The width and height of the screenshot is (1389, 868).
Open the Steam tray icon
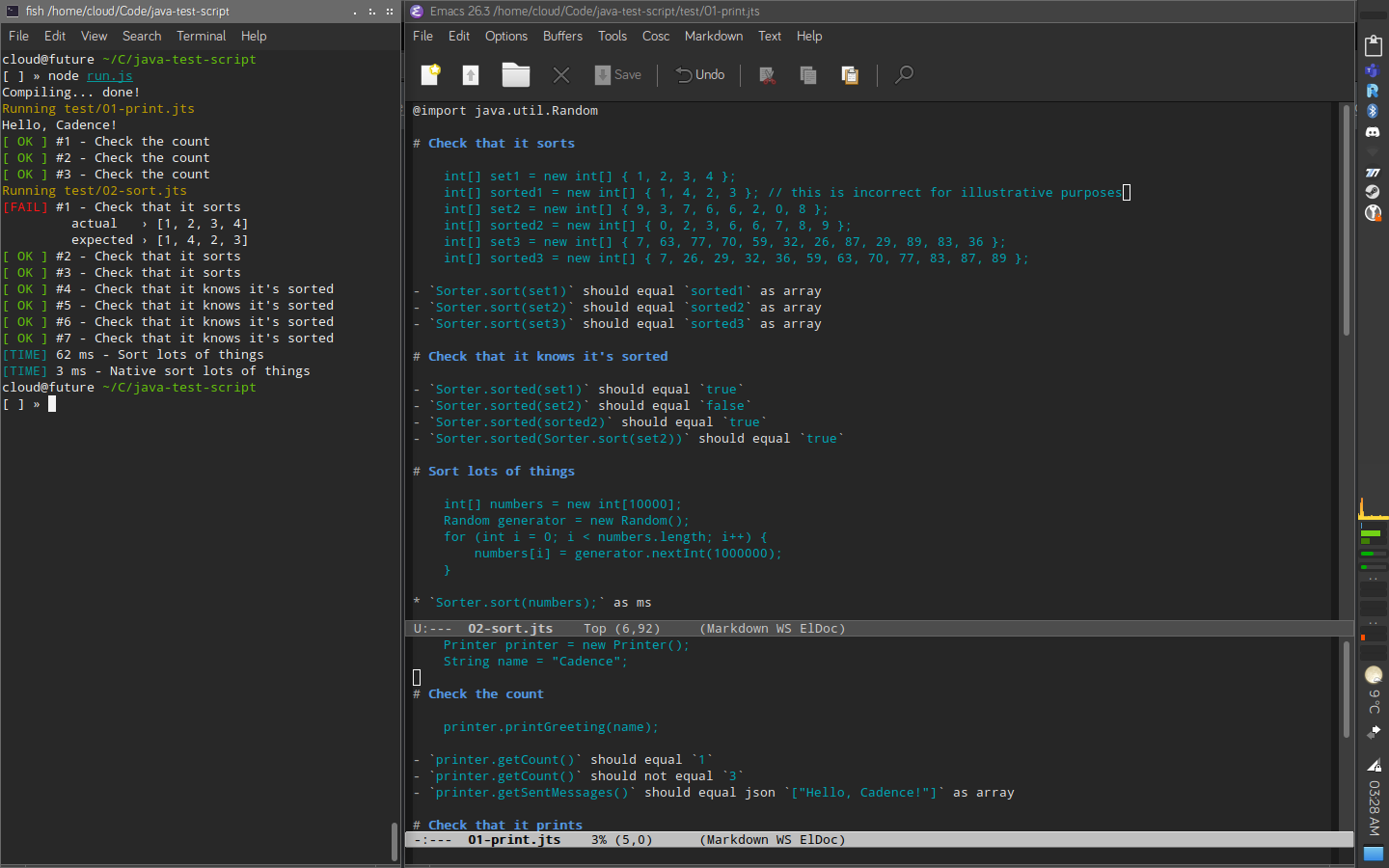coord(1373,192)
